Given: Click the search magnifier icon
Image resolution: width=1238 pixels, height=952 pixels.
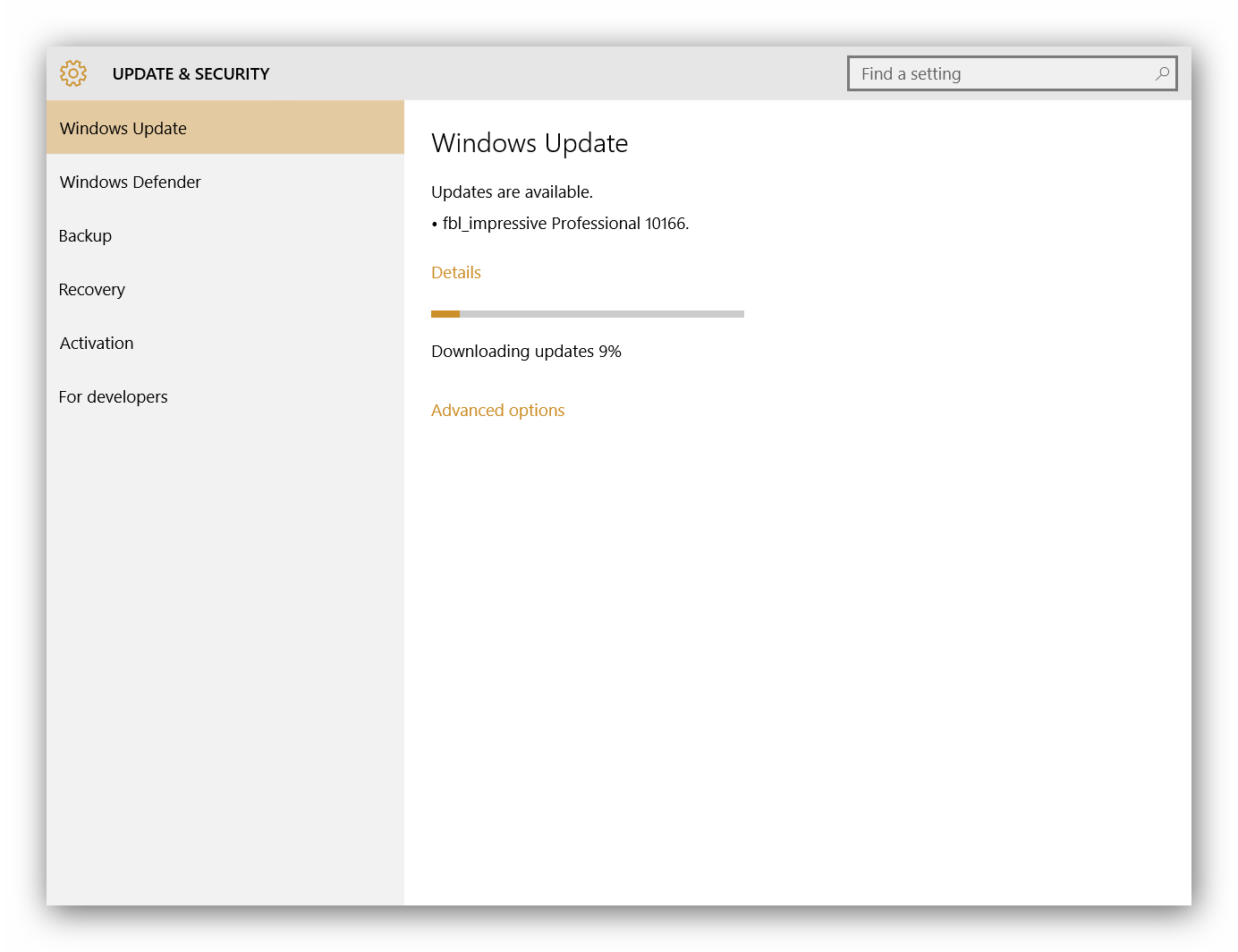Looking at the screenshot, I should pyautogui.click(x=1162, y=73).
